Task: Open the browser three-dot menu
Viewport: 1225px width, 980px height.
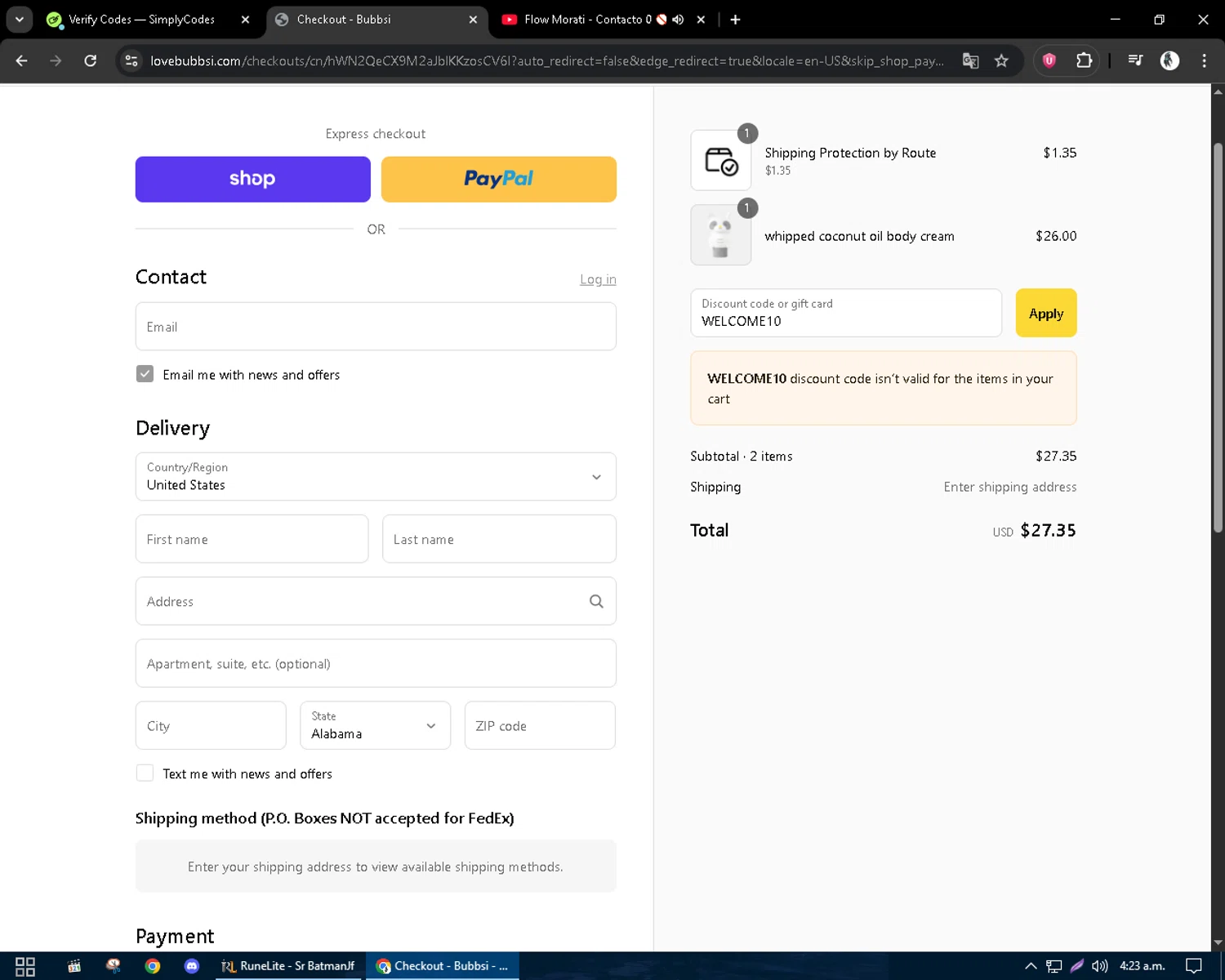Action: (x=1204, y=60)
